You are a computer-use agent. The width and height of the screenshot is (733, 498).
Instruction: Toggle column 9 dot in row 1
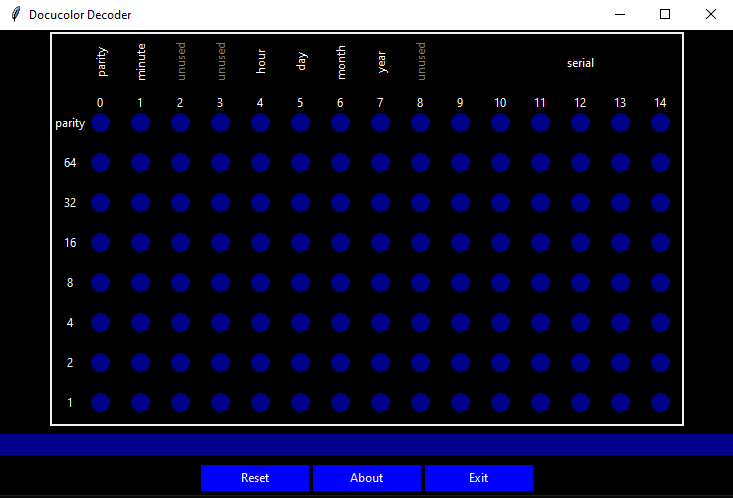click(460, 403)
